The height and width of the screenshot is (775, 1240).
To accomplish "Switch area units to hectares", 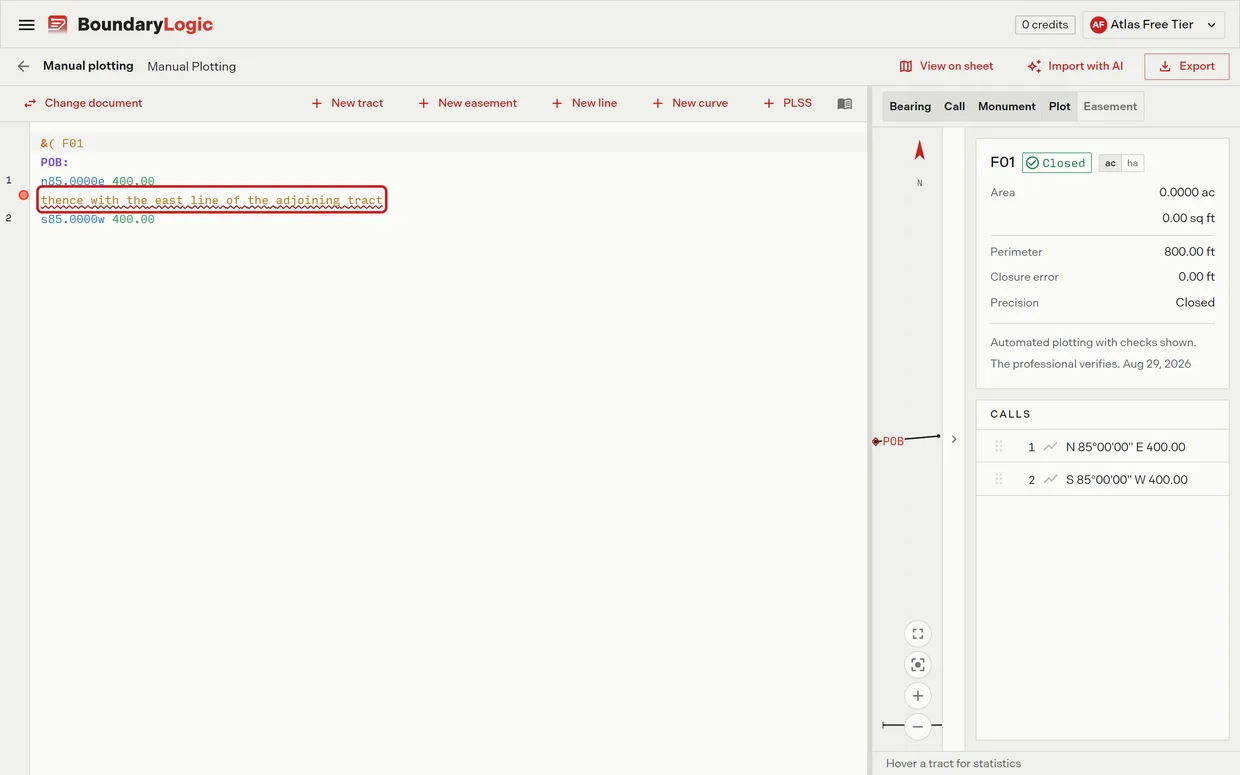I will click(1132, 163).
